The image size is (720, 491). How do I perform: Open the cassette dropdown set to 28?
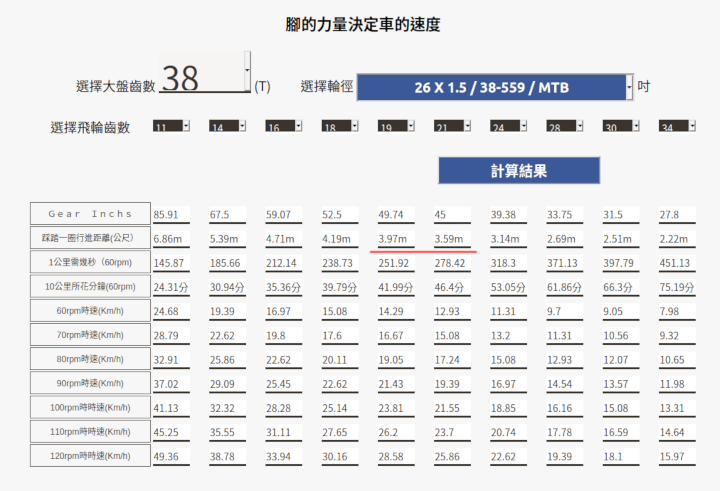[565, 126]
